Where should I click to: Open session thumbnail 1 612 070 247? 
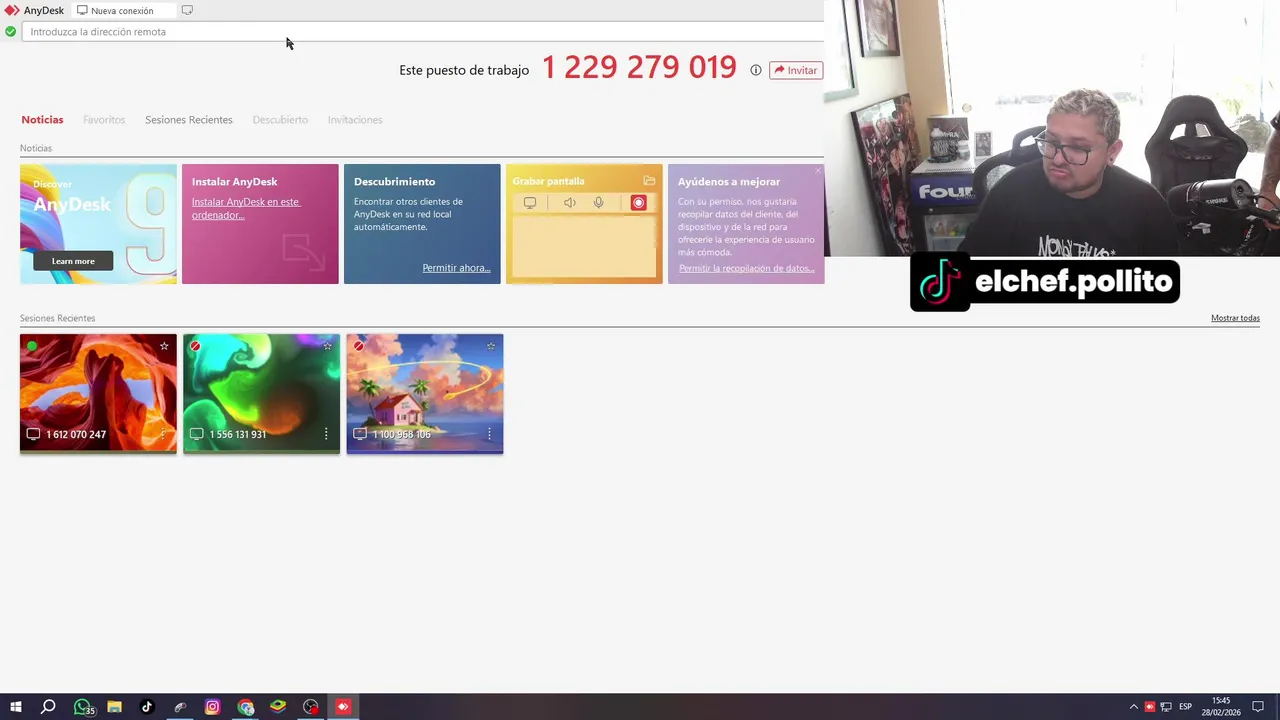pos(98,393)
